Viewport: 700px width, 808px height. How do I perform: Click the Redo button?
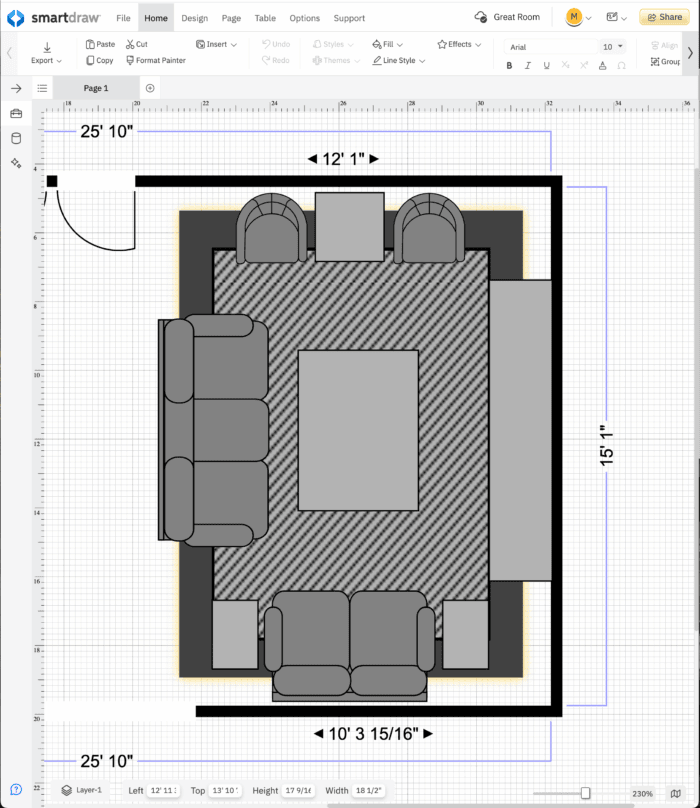tap(275, 60)
